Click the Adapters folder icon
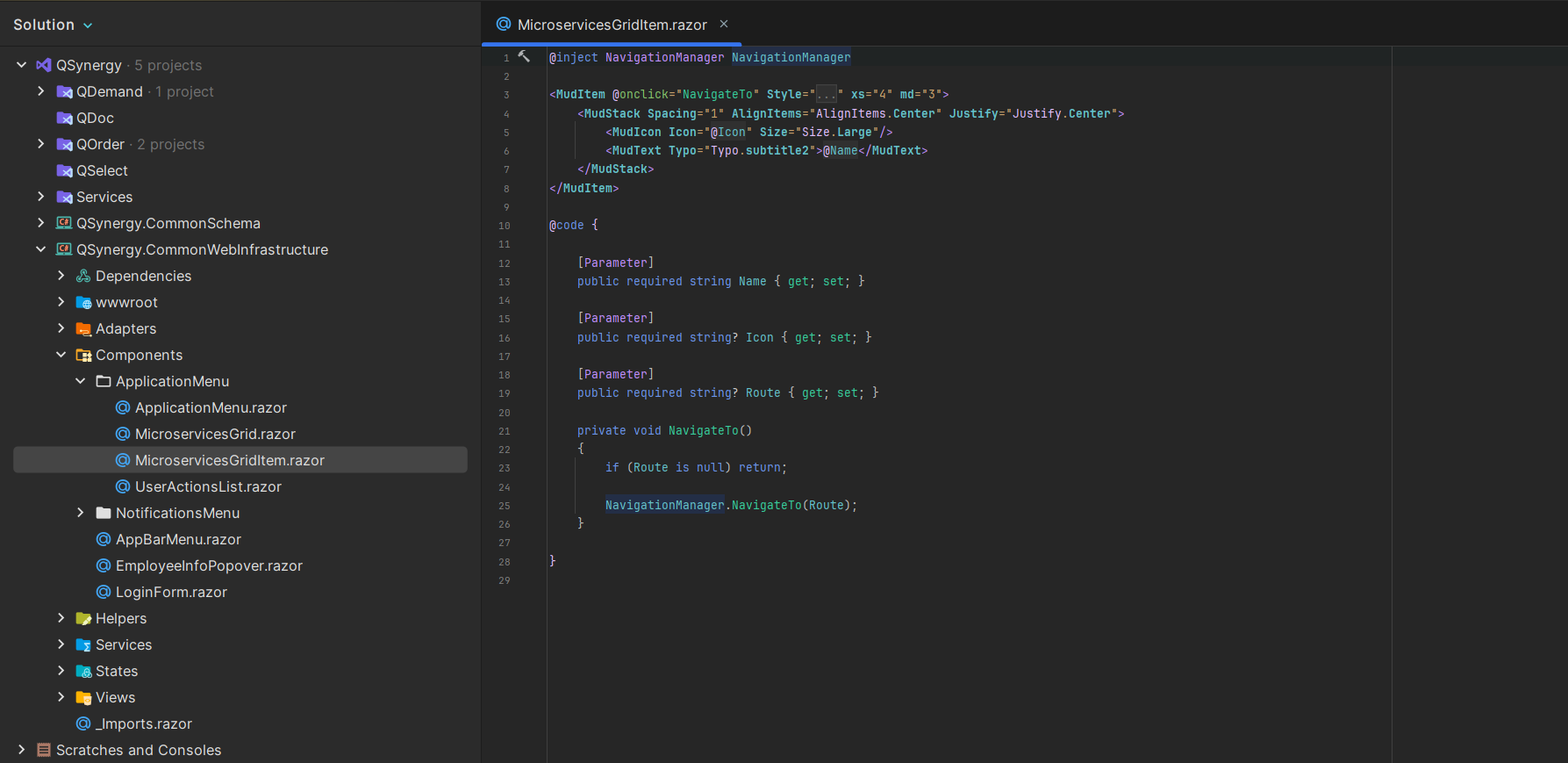The image size is (1568, 763). point(83,328)
